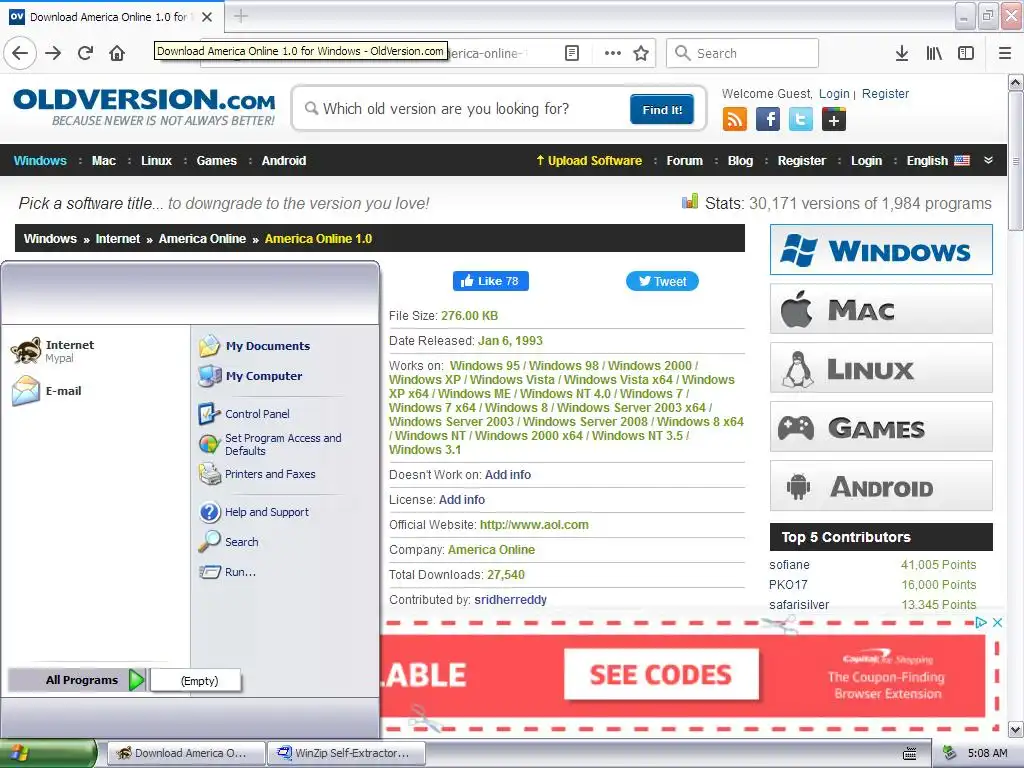
Task: Click the Facebook icon in site header
Action: (767, 120)
